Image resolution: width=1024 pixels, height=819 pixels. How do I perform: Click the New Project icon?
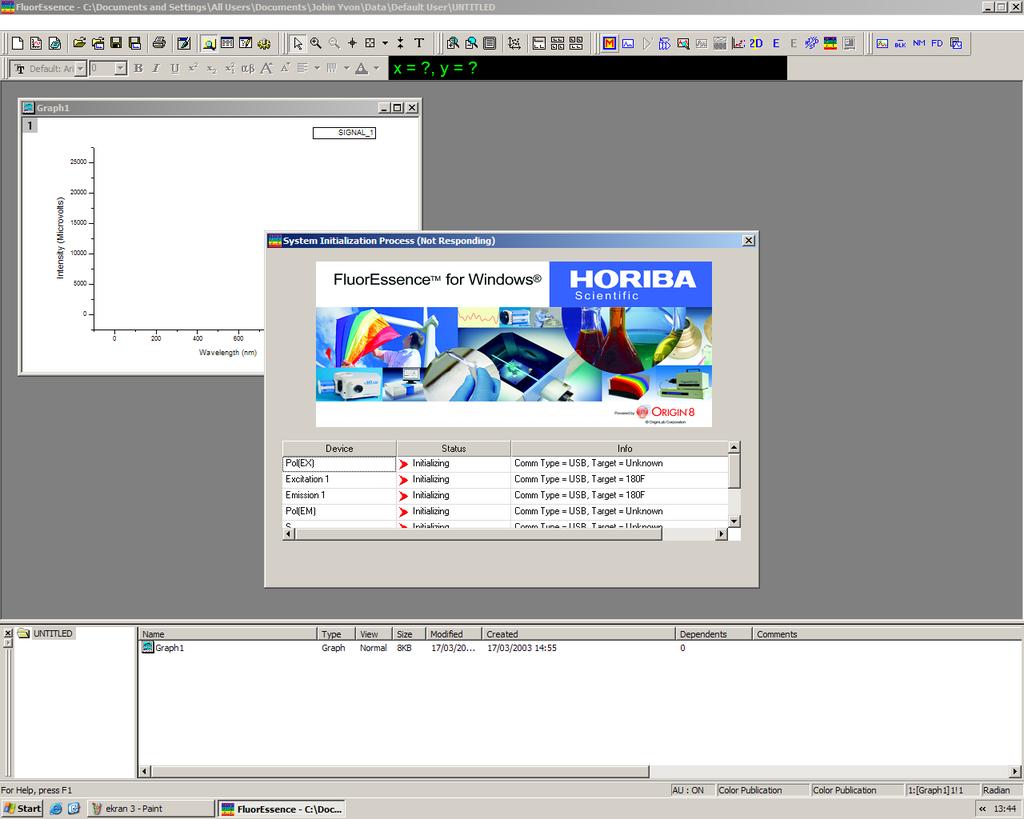tap(18, 43)
